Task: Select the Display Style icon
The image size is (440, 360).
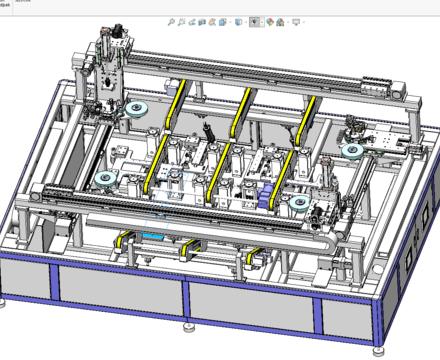Action: pyautogui.click(x=239, y=22)
